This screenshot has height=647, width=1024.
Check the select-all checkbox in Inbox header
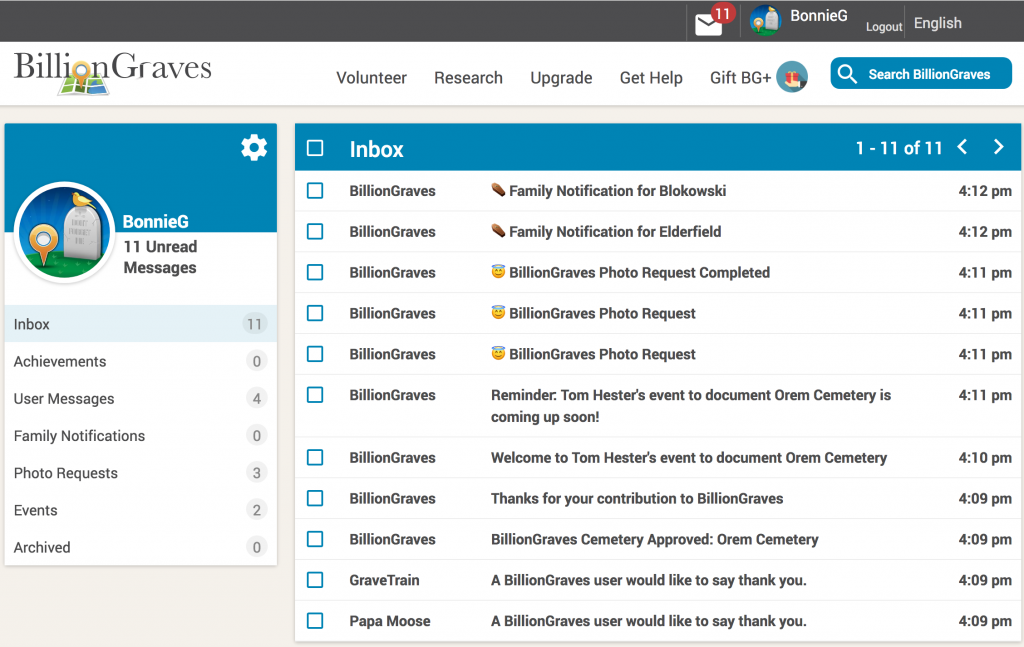coord(315,149)
